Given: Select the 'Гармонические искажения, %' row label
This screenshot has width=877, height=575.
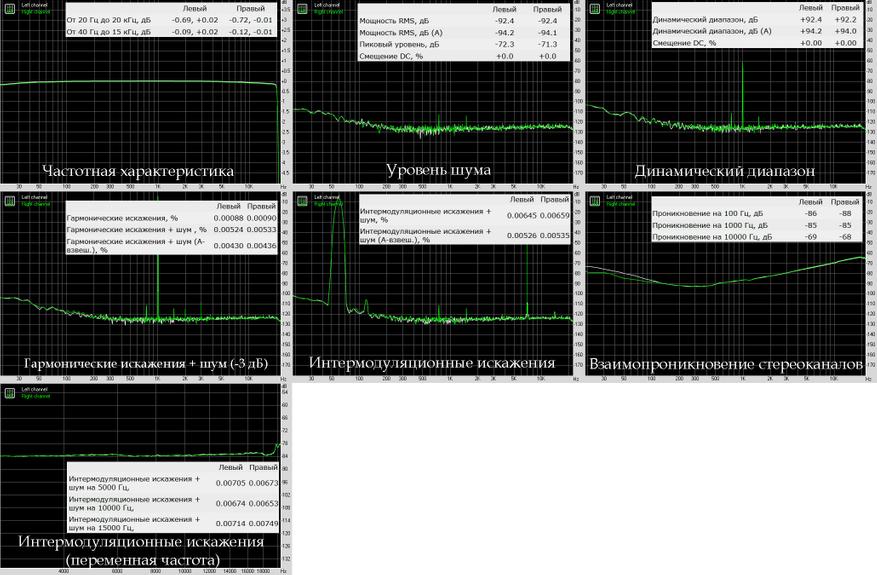Looking at the screenshot, I should [x=122, y=218].
